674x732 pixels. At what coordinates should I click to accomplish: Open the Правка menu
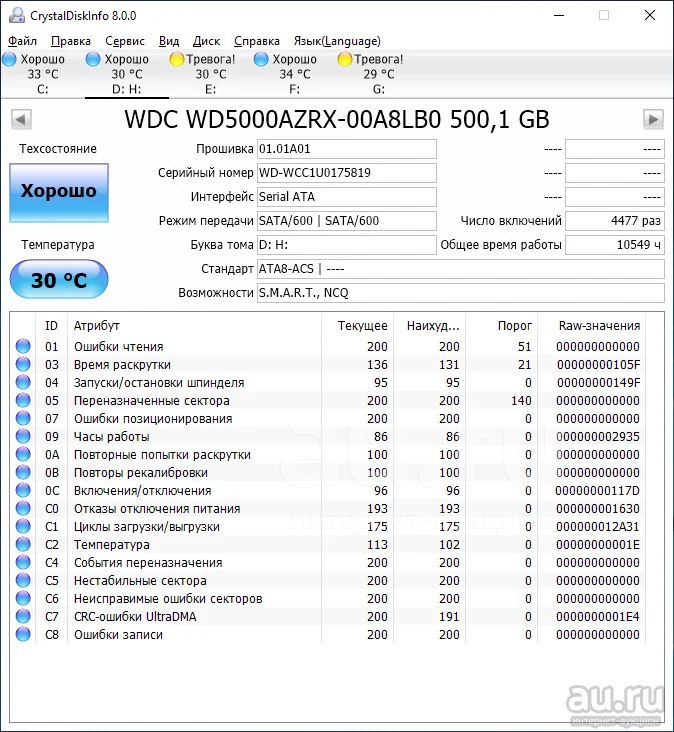click(70, 41)
